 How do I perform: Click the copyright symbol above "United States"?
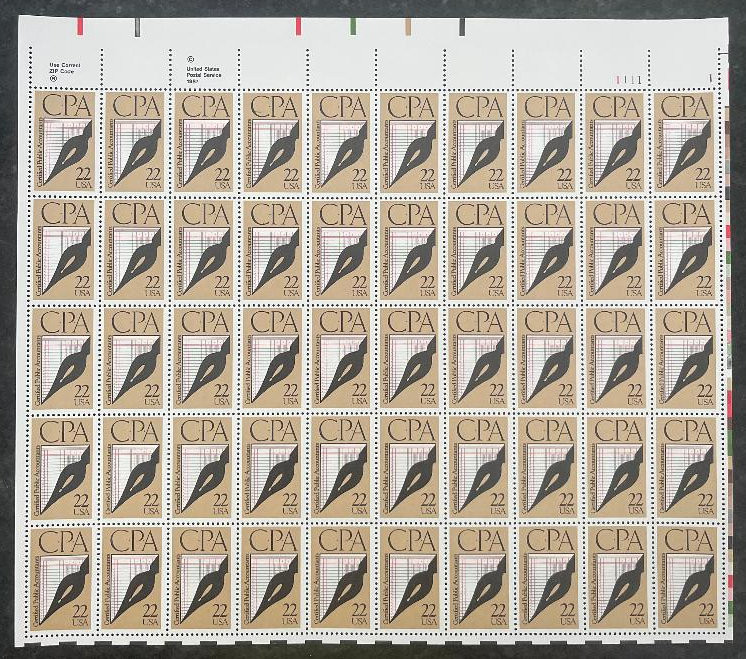point(191,60)
